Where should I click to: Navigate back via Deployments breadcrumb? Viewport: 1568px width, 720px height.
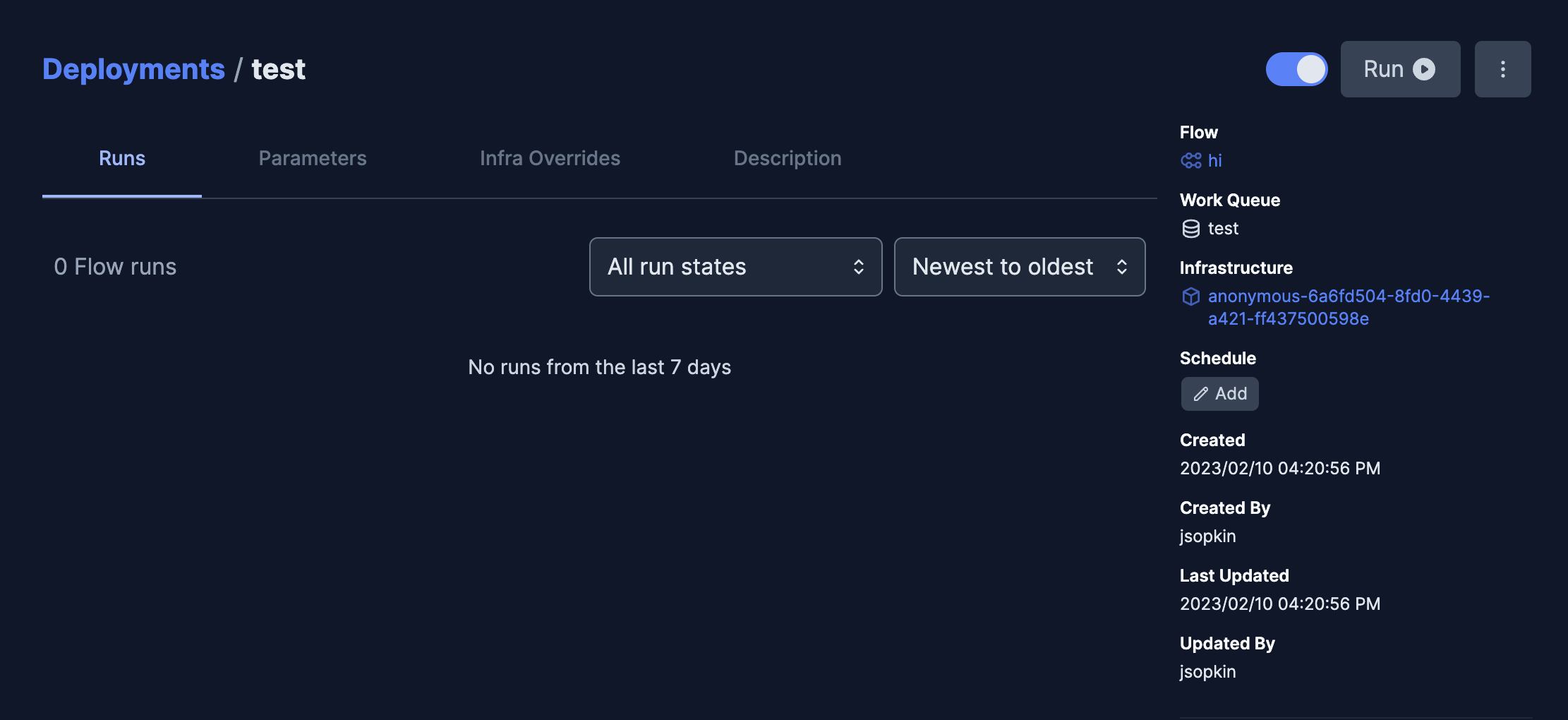tap(133, 68)
